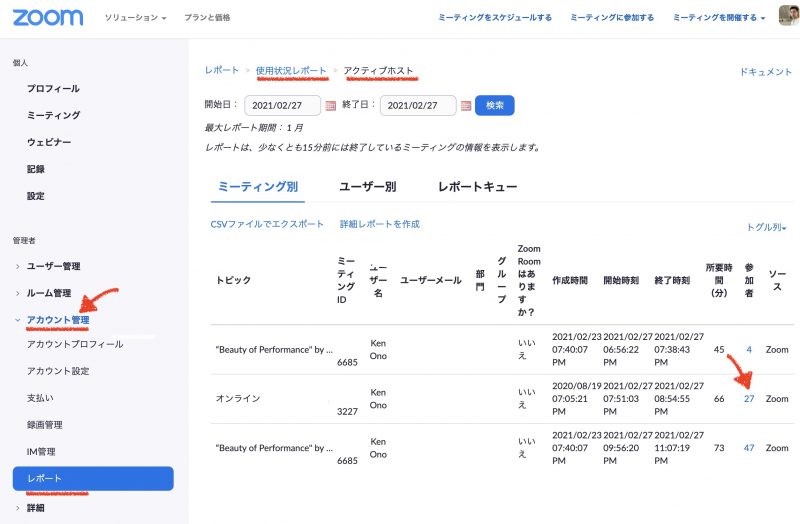
Task: Open the トグル列 column dropdown
Action: (766, 228)
